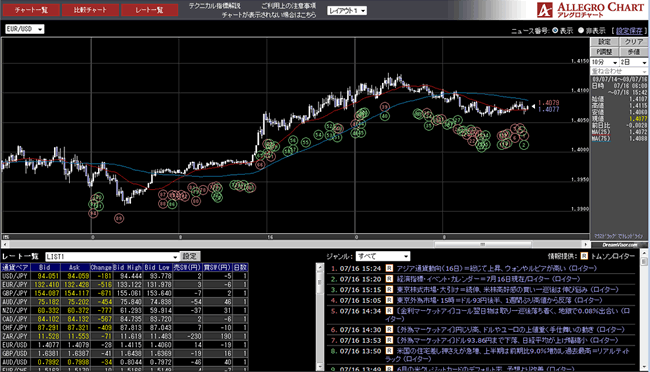This screenshot has width=650, height=372.
Task: Click the Reuters icon beside 情報提供
Action: (584, 256)
